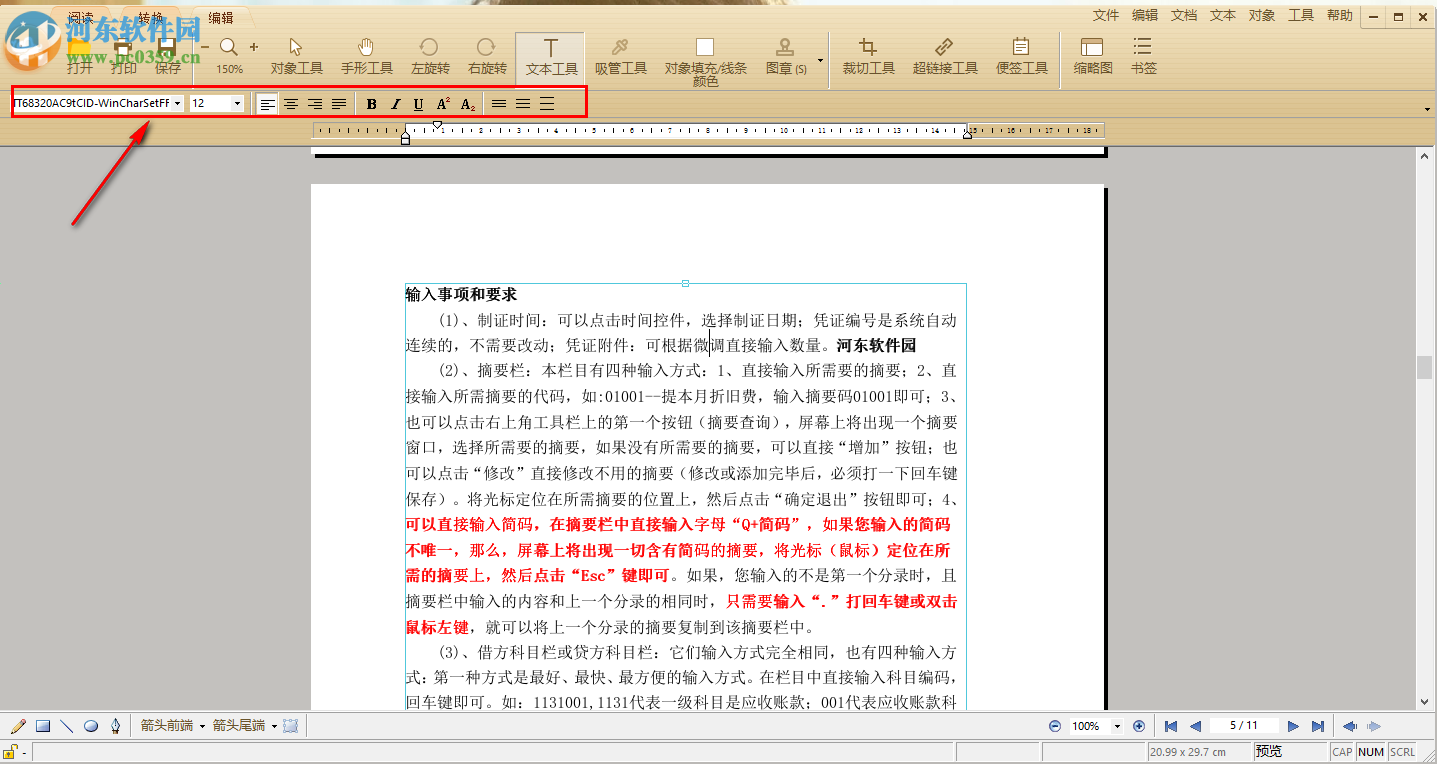This screenshot has width=1437, height=764.
Task: Toggle italic formatting for selected text
Action: pos(394,103)
